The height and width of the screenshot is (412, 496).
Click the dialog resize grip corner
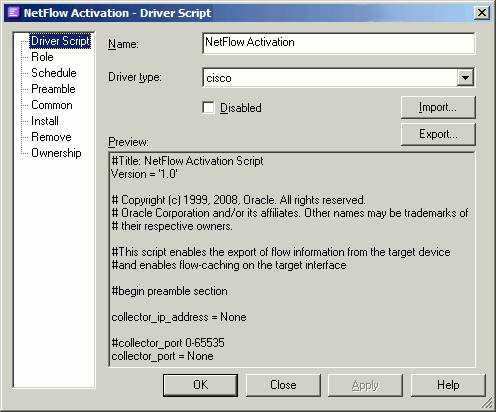[x=487, y=403]
